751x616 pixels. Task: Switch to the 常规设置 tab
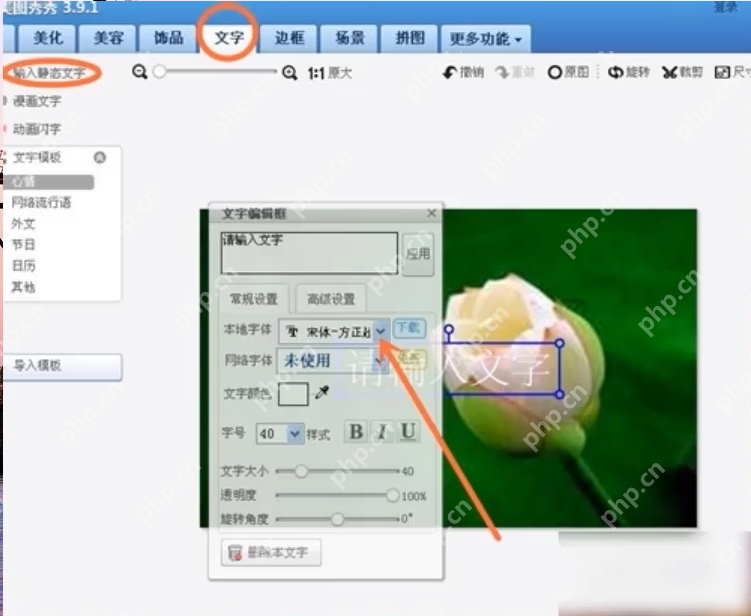[254, 299]
